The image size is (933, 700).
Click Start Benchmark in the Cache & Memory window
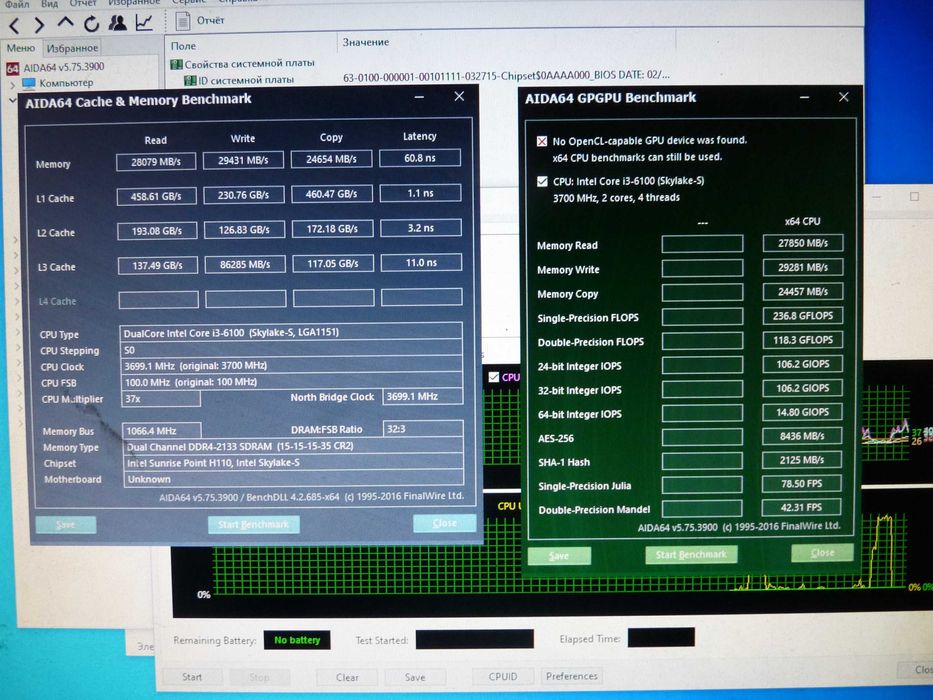click(x=253, y=524)
